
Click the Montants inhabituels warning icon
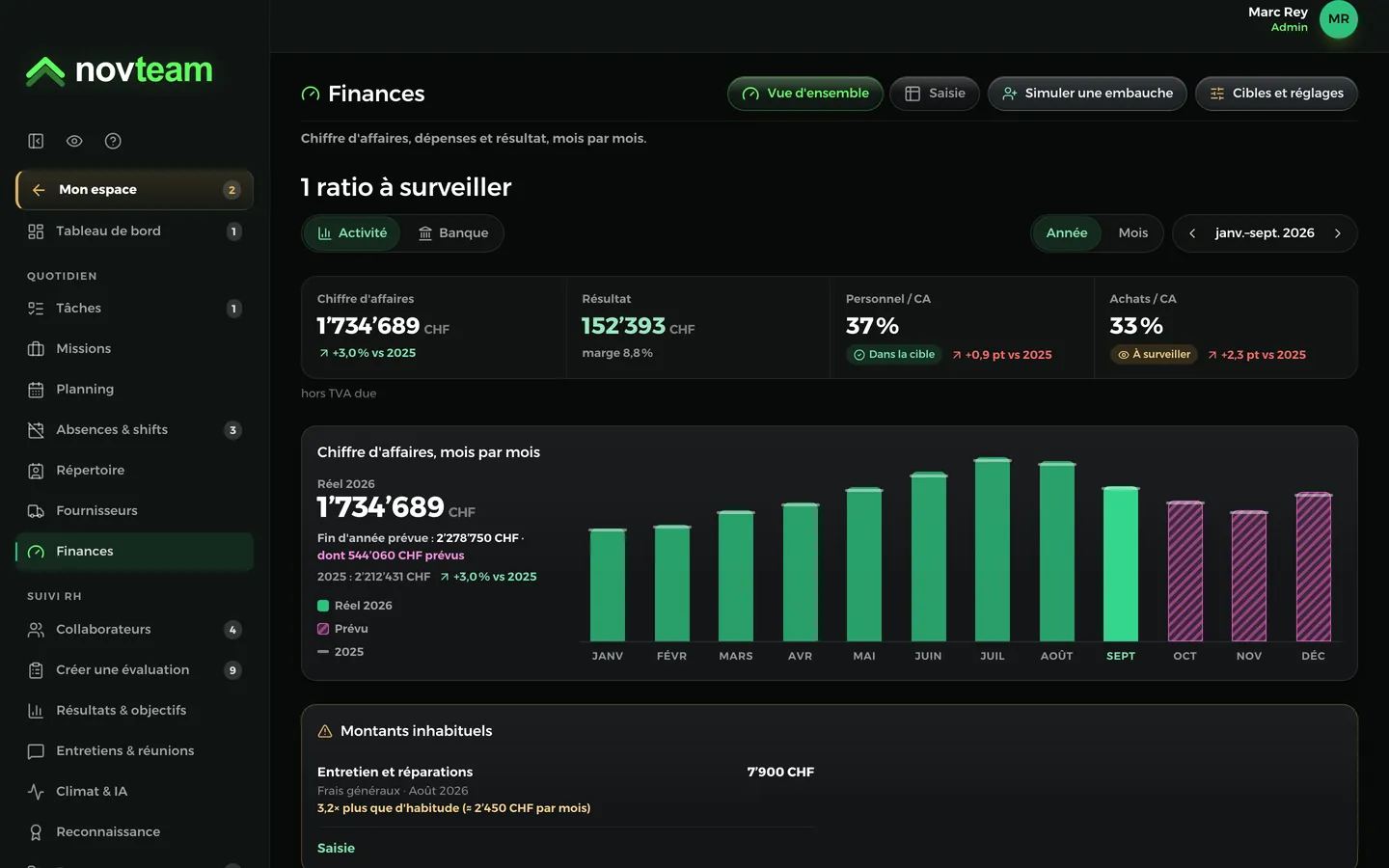[x=325, y=731]
